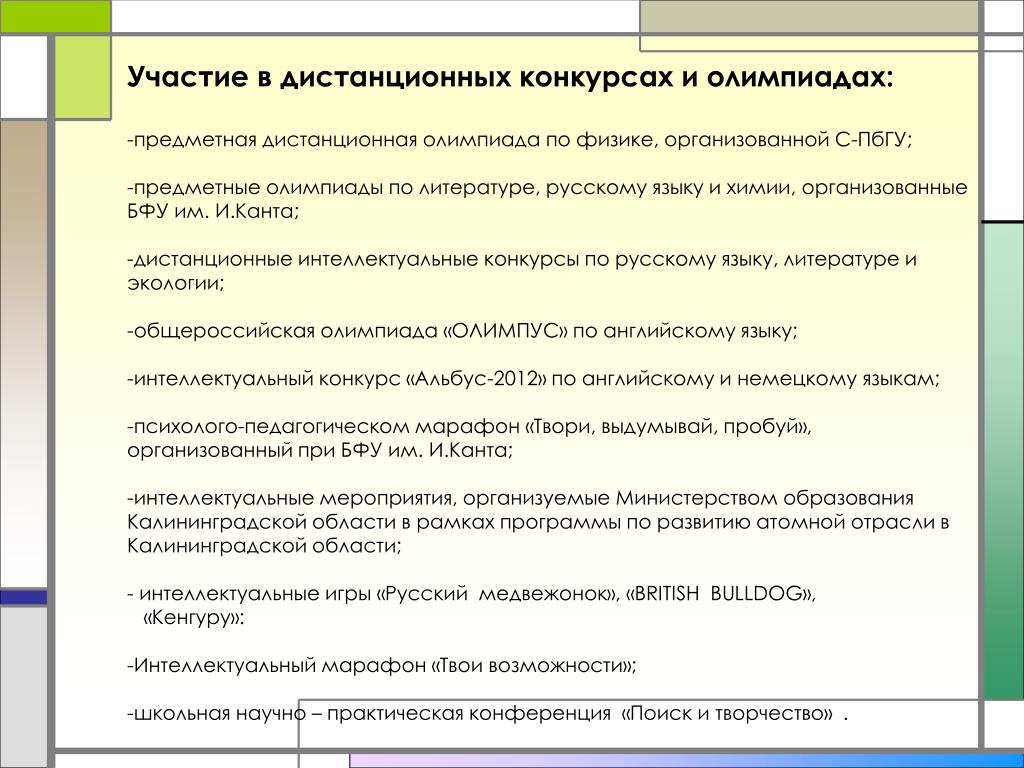Click the single word line 'экологии;'
Screen dimensions: 1024x768
pos(176,284)
